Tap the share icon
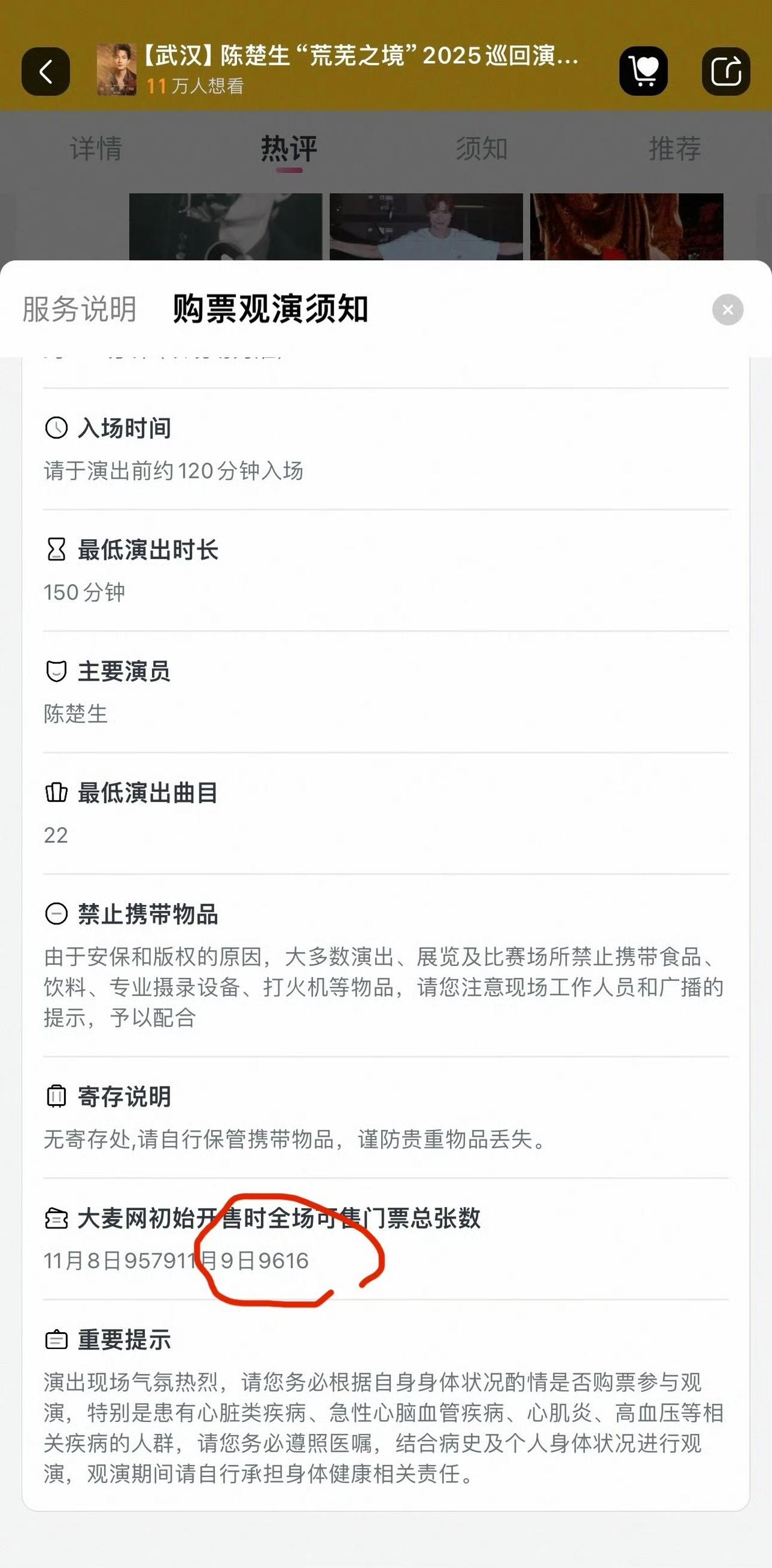 click(x=725, y=71)
